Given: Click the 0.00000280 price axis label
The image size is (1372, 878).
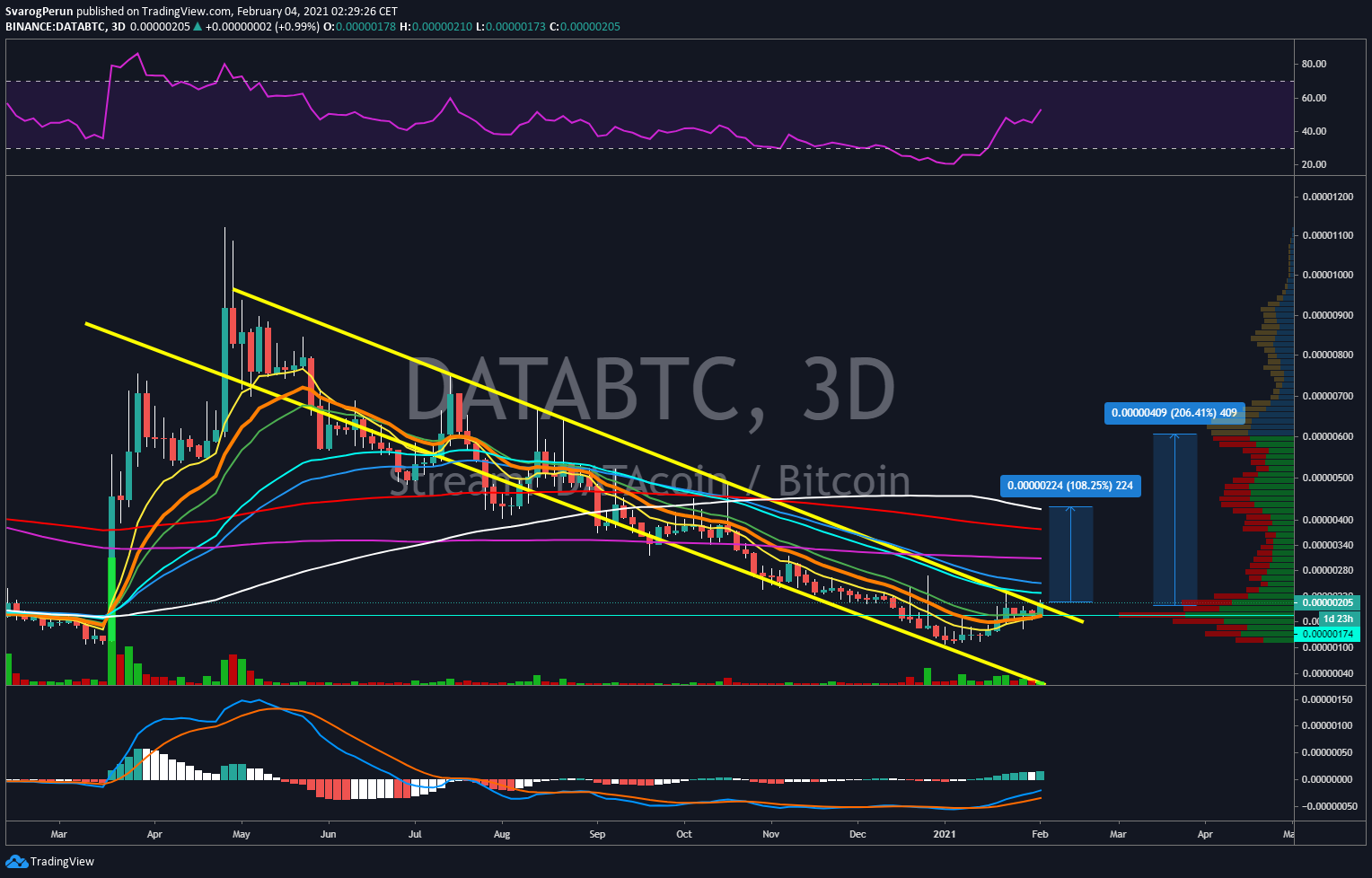Looking at the screenshot, I should coord(1327,570).
